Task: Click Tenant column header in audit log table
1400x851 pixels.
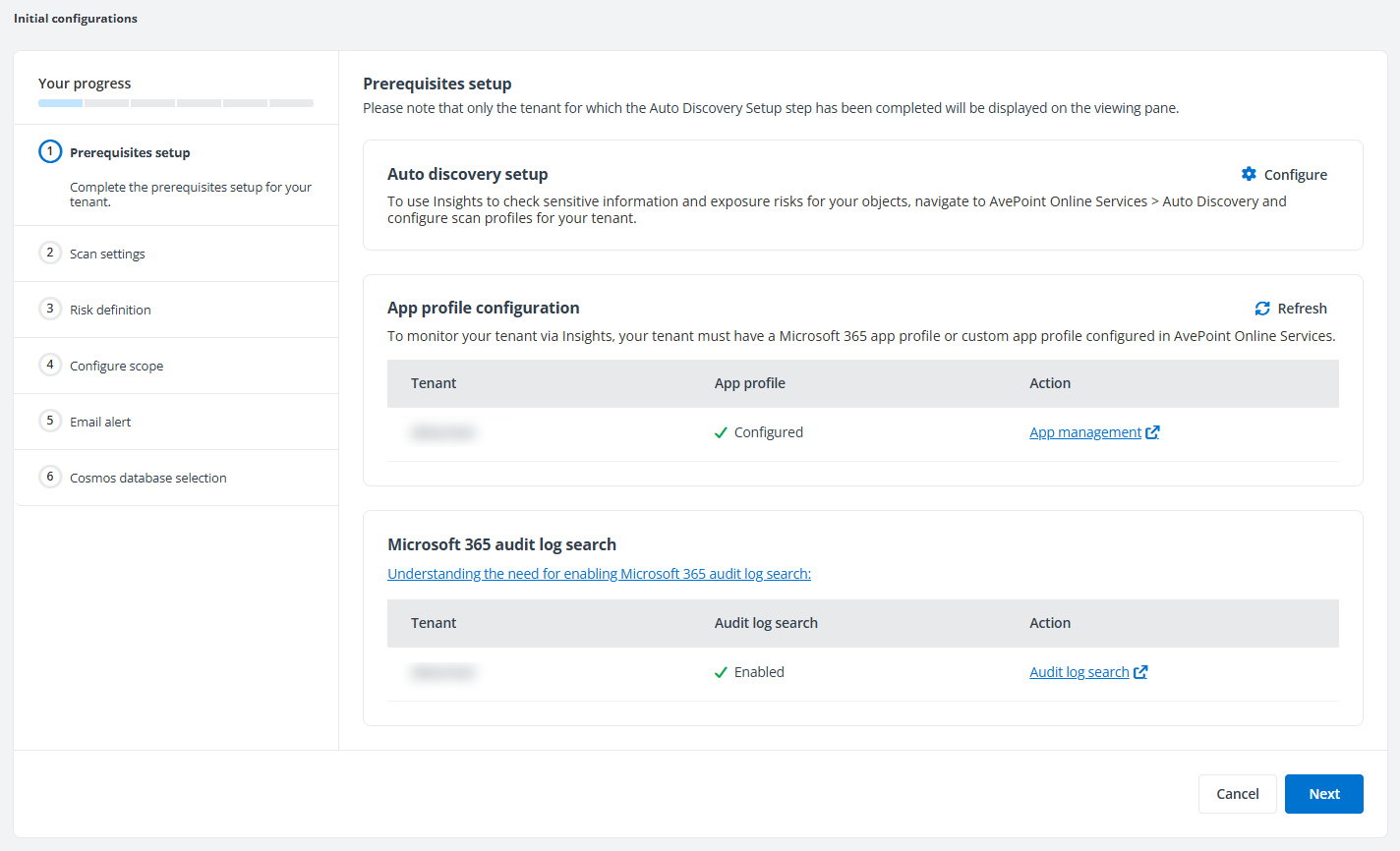Action: (x=434, y=623)
